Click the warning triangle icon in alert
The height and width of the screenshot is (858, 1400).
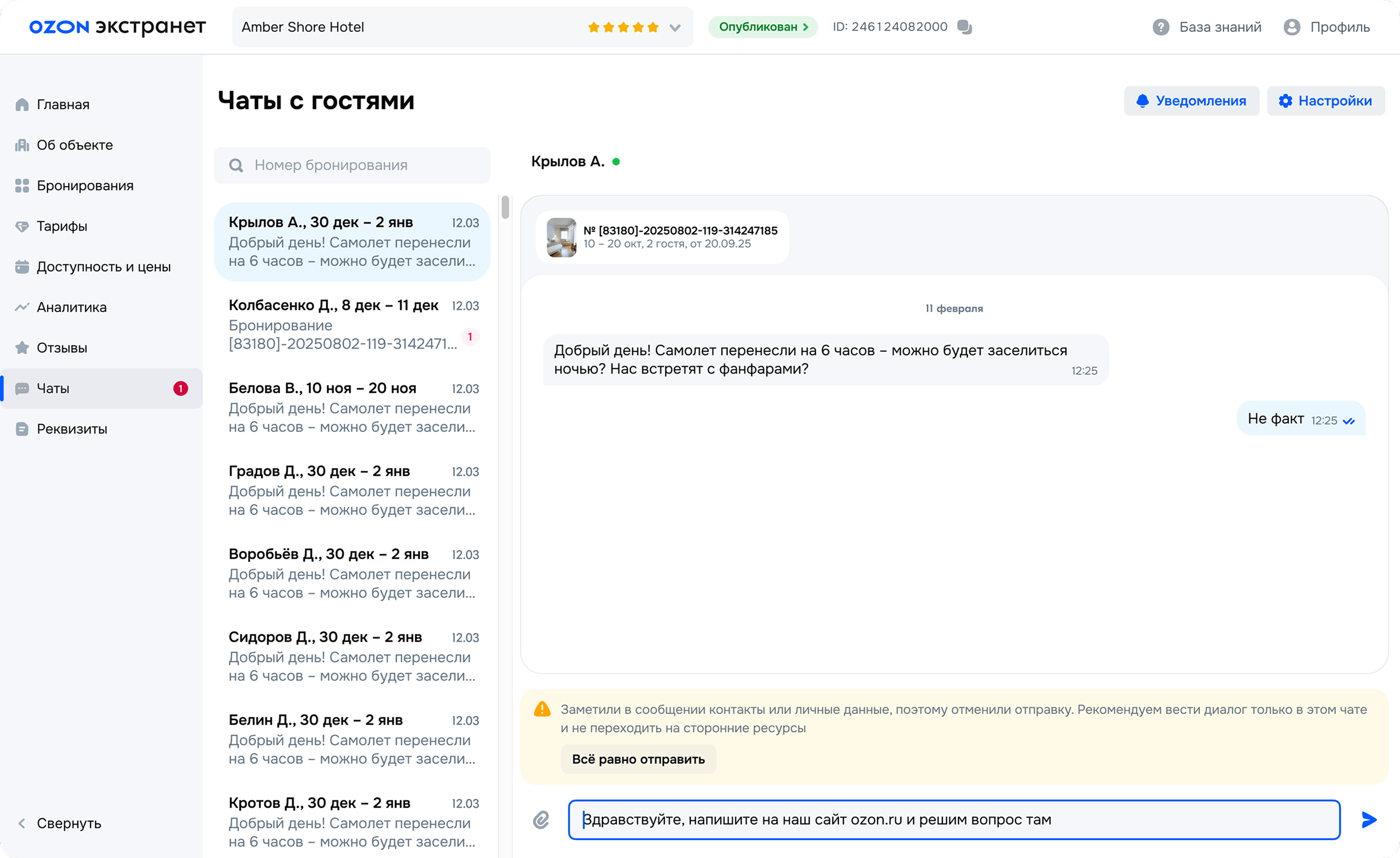pyautogui.click(x=542, y=709)
